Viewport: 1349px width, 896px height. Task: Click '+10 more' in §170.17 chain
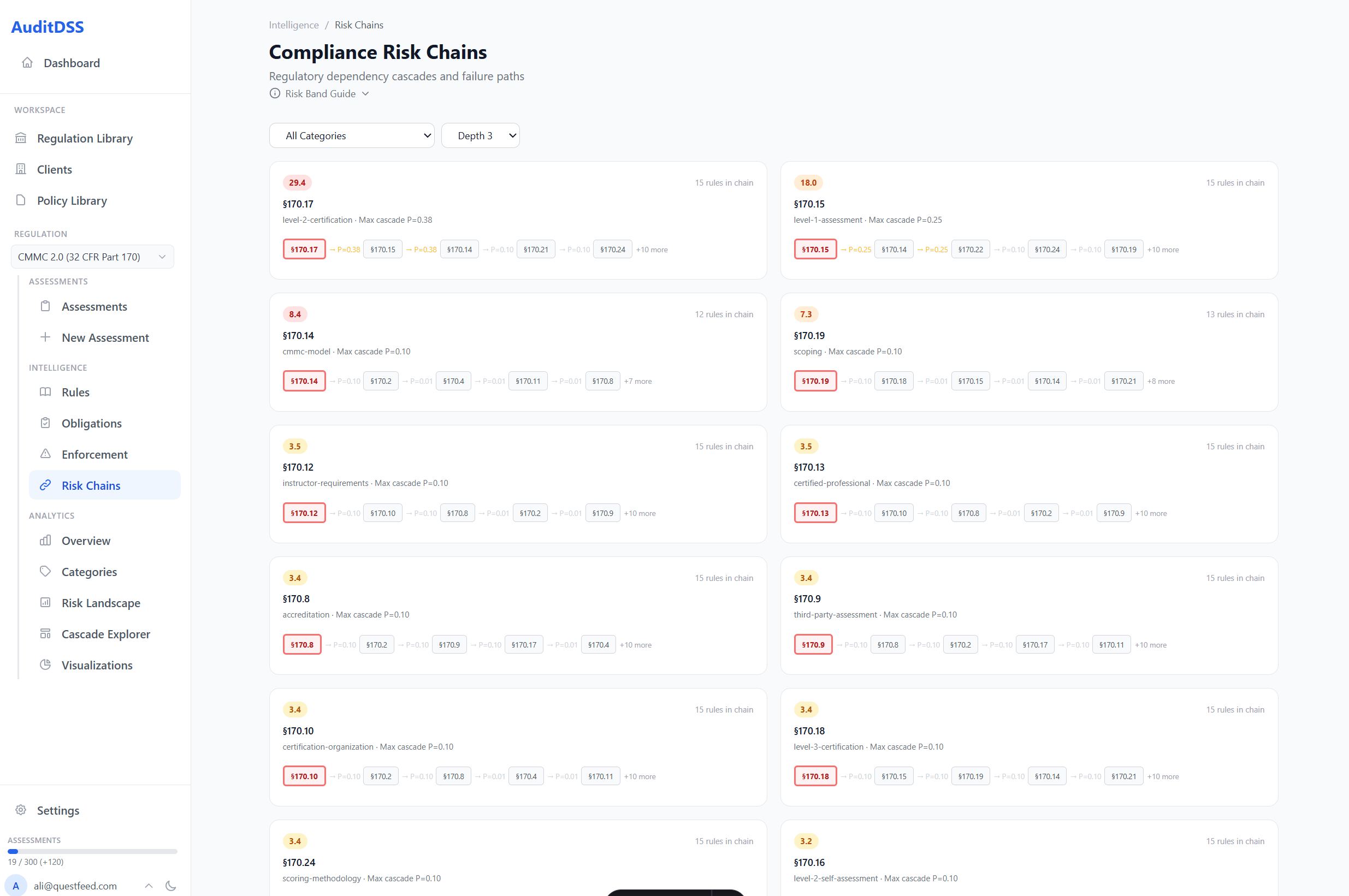(652, 250)
